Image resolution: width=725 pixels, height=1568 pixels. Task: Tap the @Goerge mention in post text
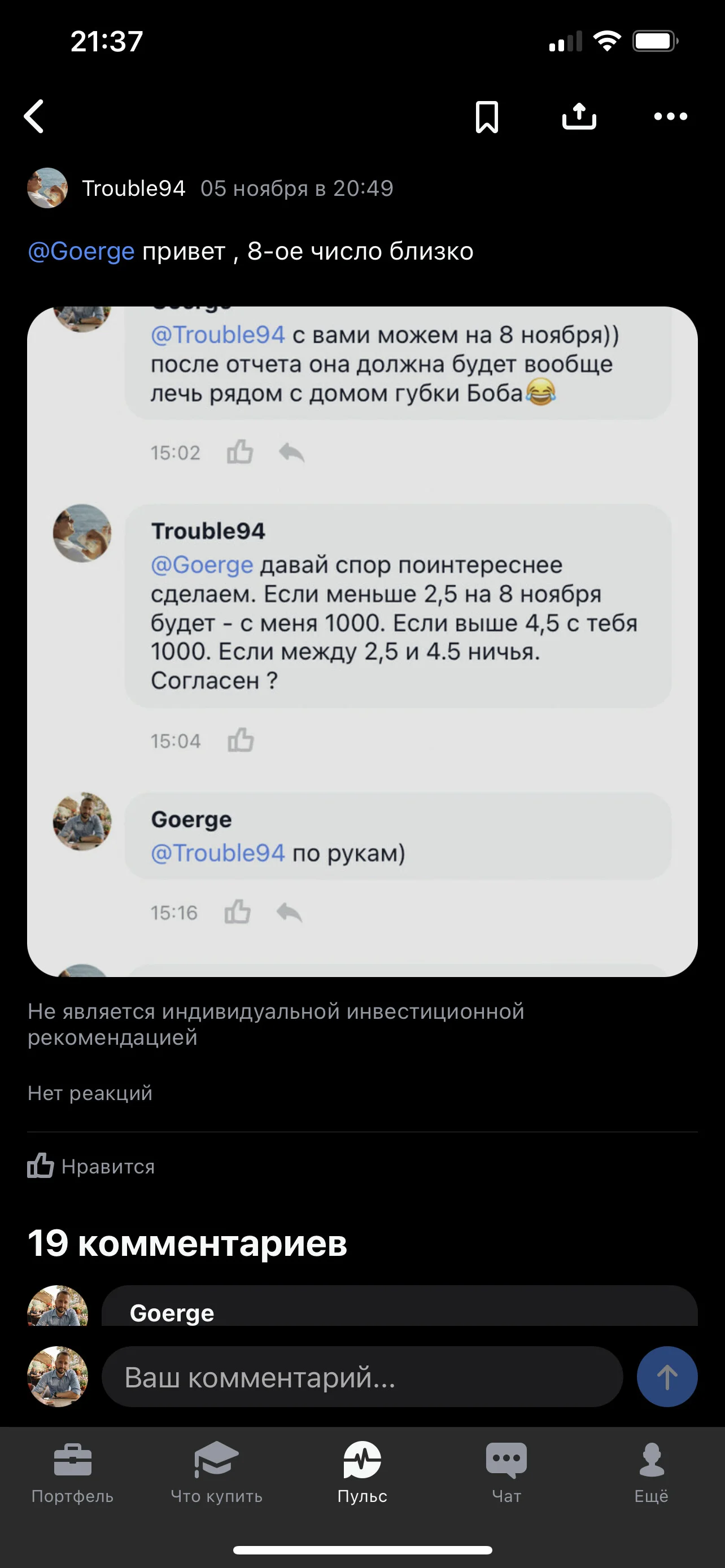tap(81, 251)
